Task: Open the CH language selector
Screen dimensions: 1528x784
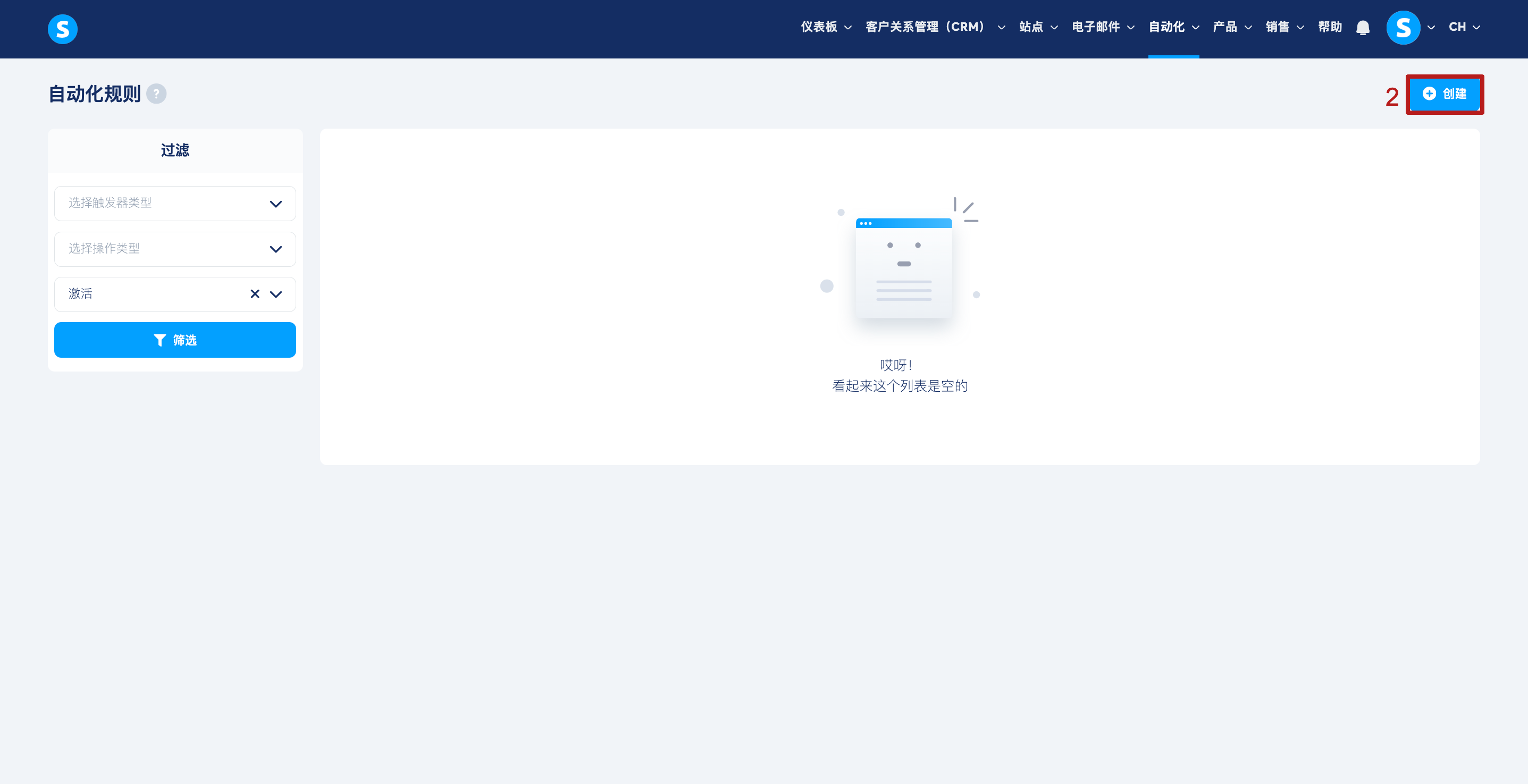Action: point(1463,27)
